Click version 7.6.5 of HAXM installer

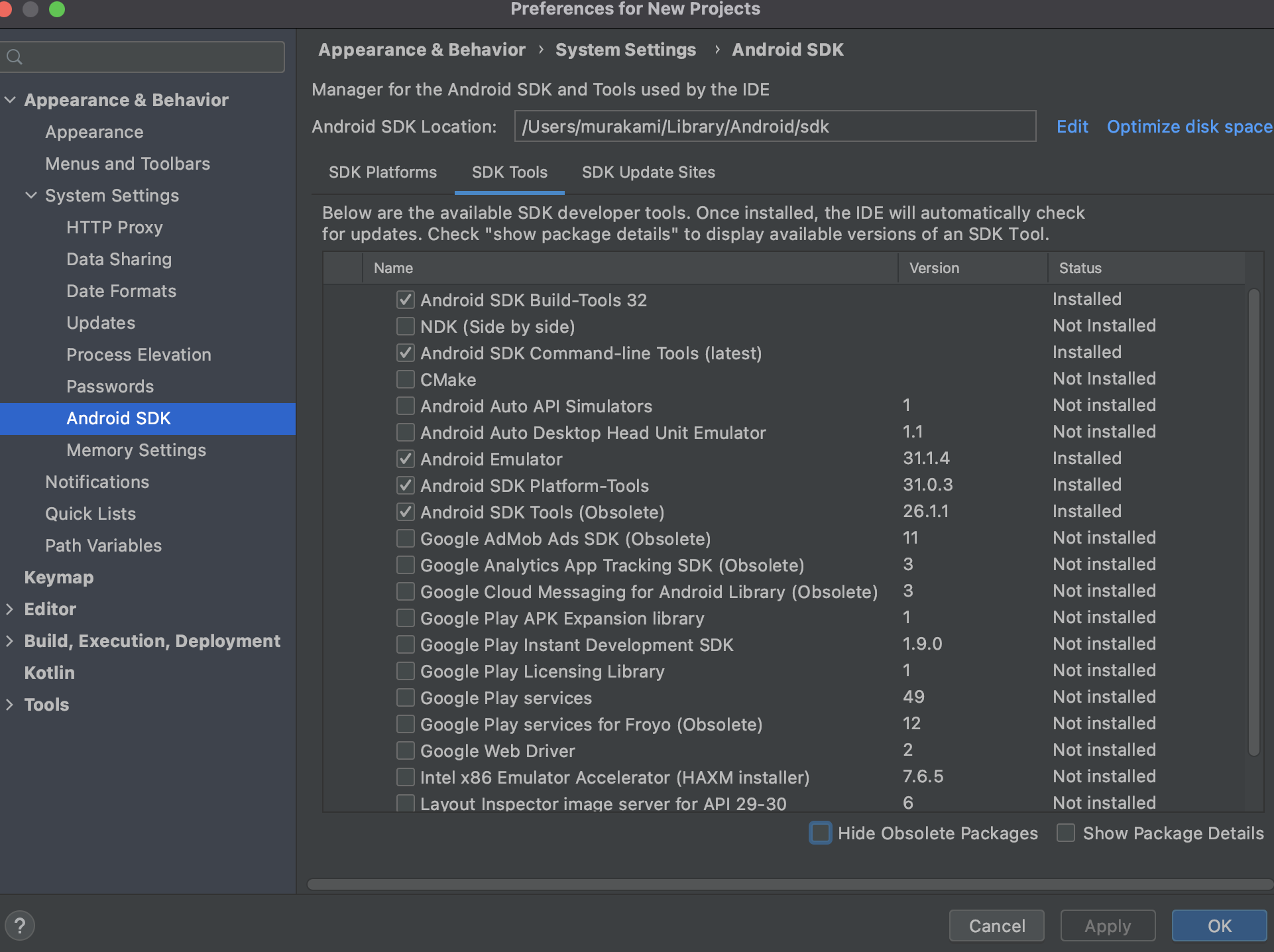(x=923, y=776)
